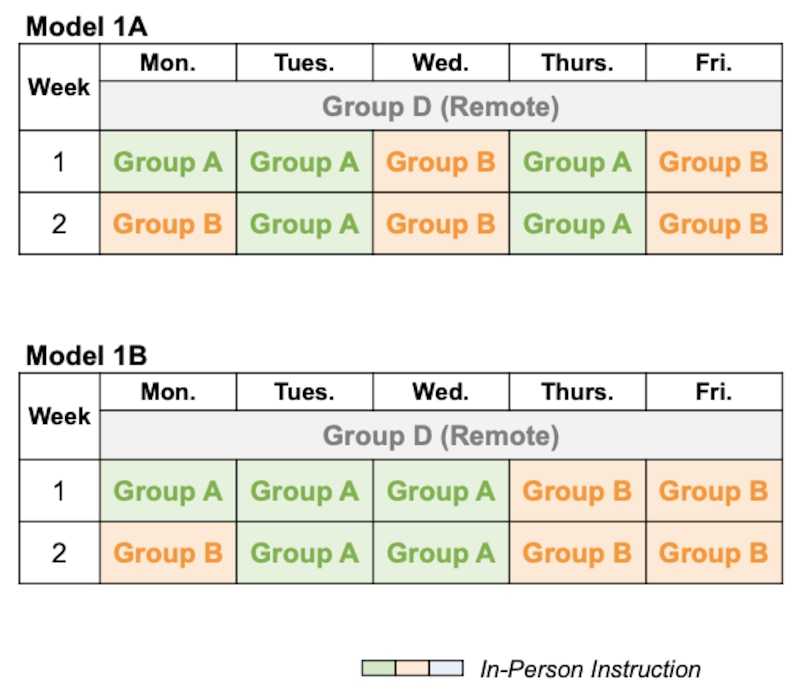The image size is (800, 684).
Task: Select Model 1A Week 1 Wednesday Group B cell
Action: (x=441, y=162)
